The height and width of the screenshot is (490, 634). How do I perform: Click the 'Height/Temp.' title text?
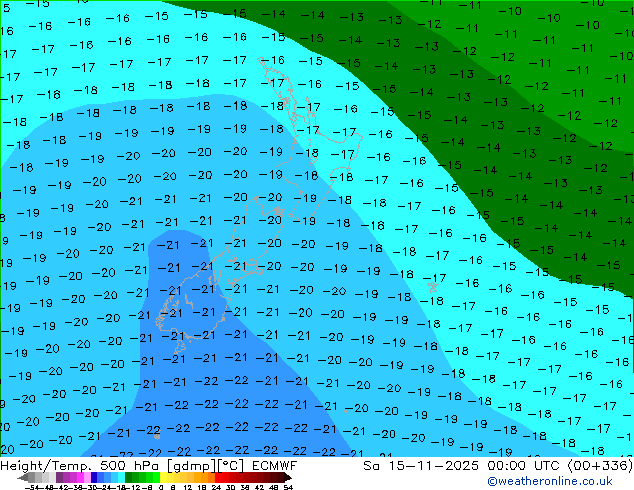coord(46,466)
